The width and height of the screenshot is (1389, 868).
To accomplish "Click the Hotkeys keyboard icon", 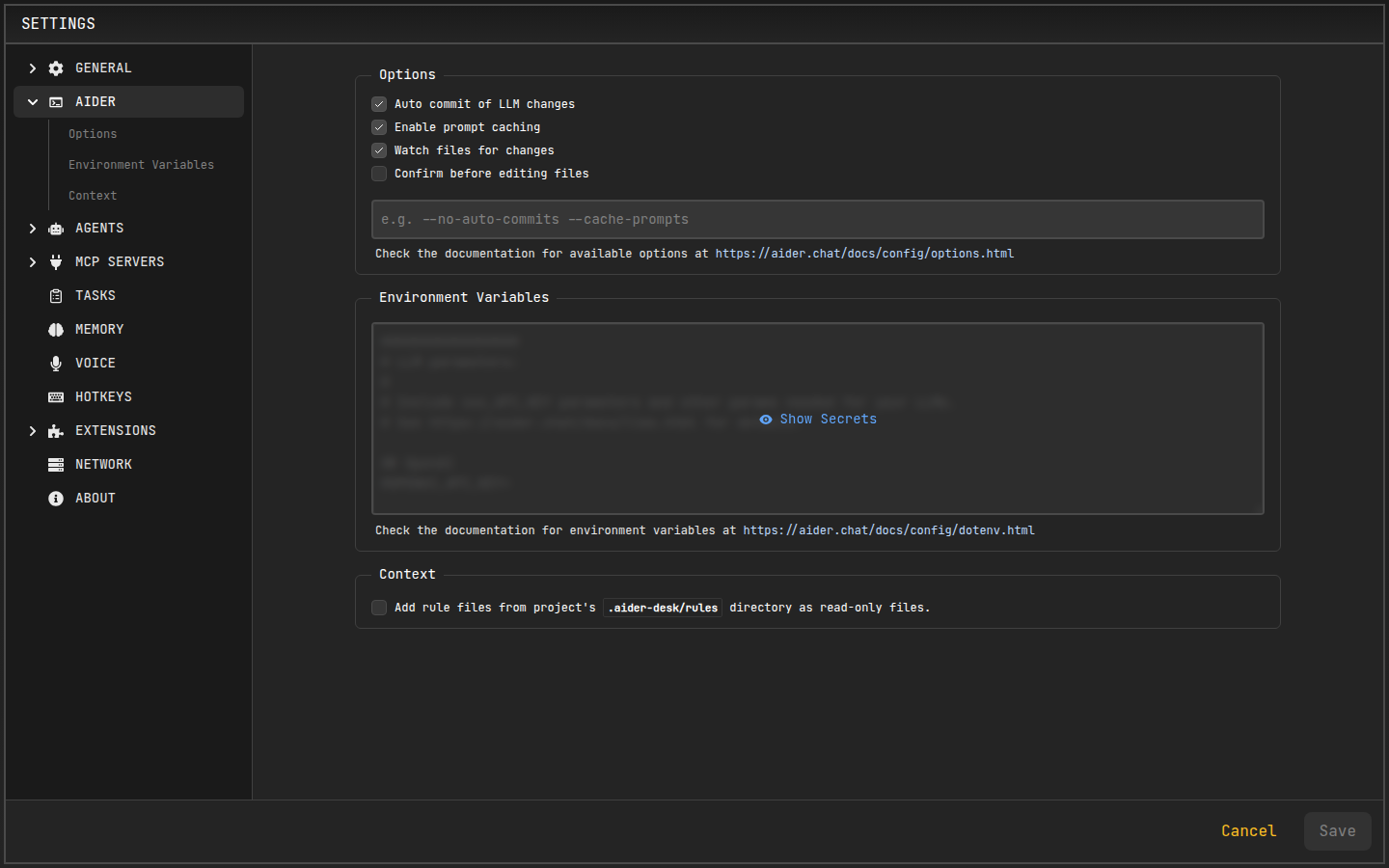I will pyautogui.click(x=56, y=397).
